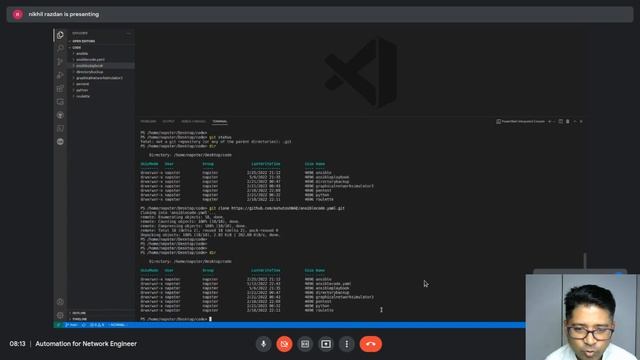Expand the python folder
Screen dimensions: 640x360
(101, 90)
